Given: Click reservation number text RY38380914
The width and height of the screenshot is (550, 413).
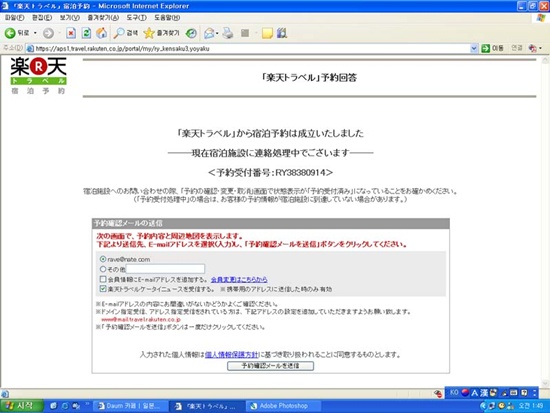Looking at the screenshot, I should pyautogui.click(x=301, y=173).
